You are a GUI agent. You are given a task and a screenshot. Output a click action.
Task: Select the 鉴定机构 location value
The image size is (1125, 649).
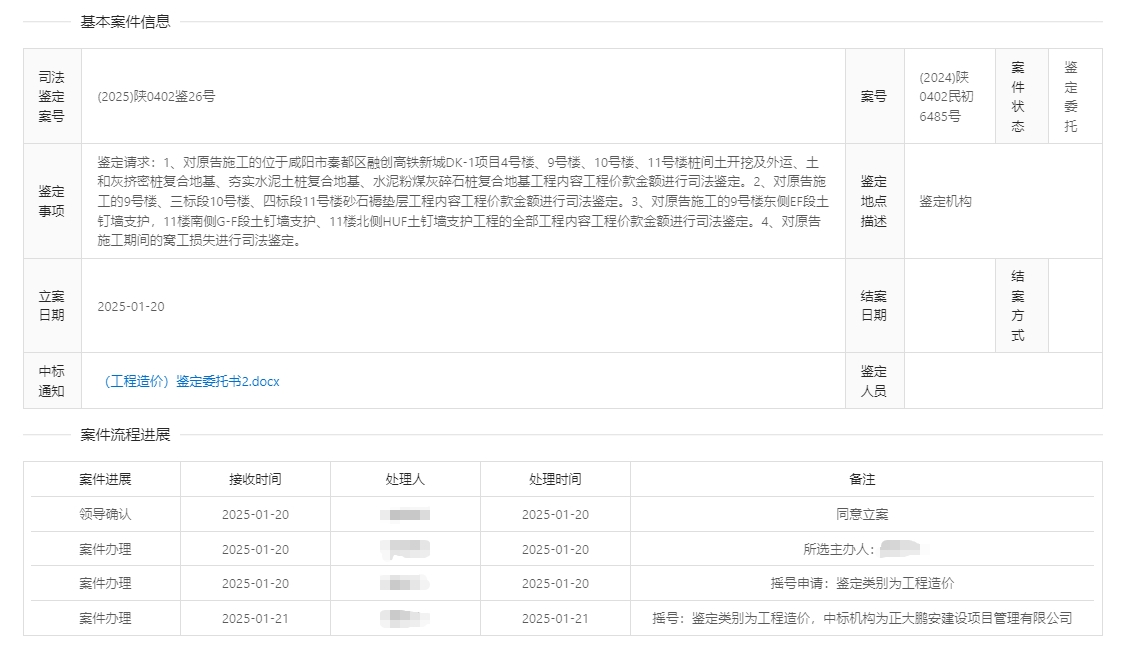(945, 201)
